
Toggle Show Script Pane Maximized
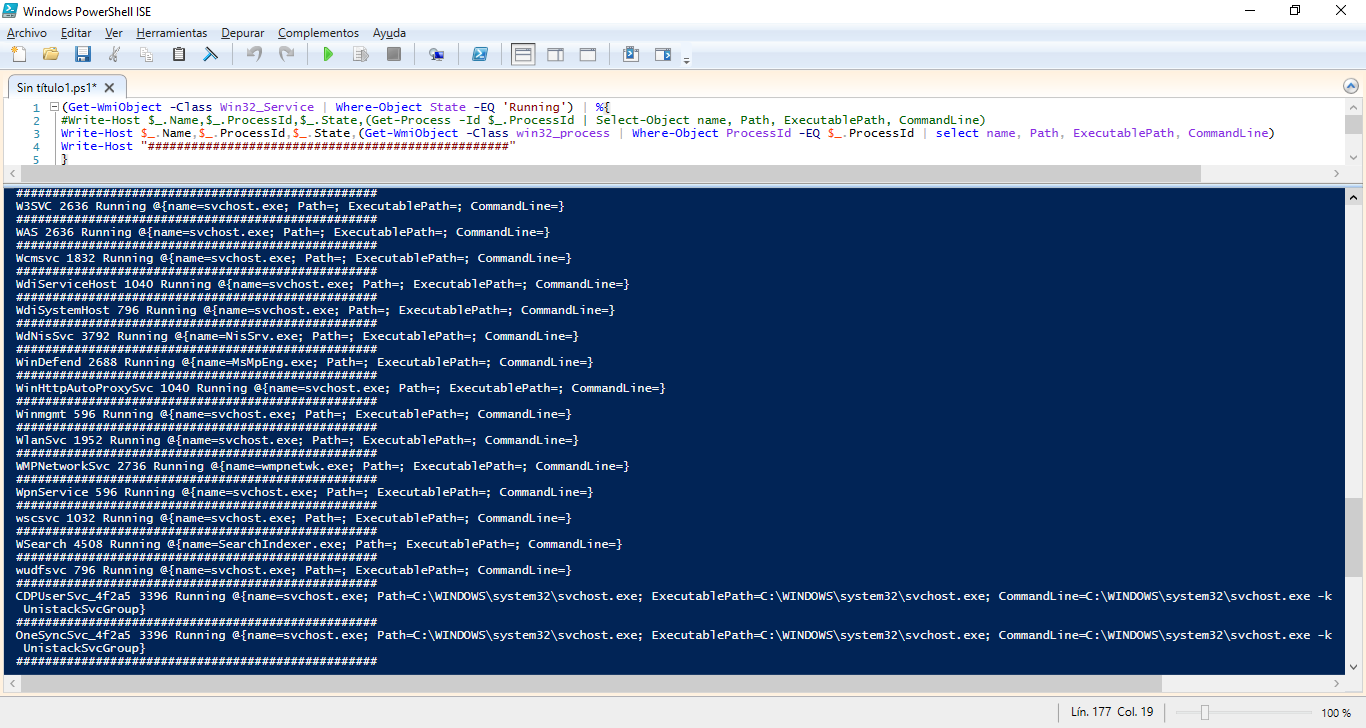pyautogui.click(x=588, y=54)
